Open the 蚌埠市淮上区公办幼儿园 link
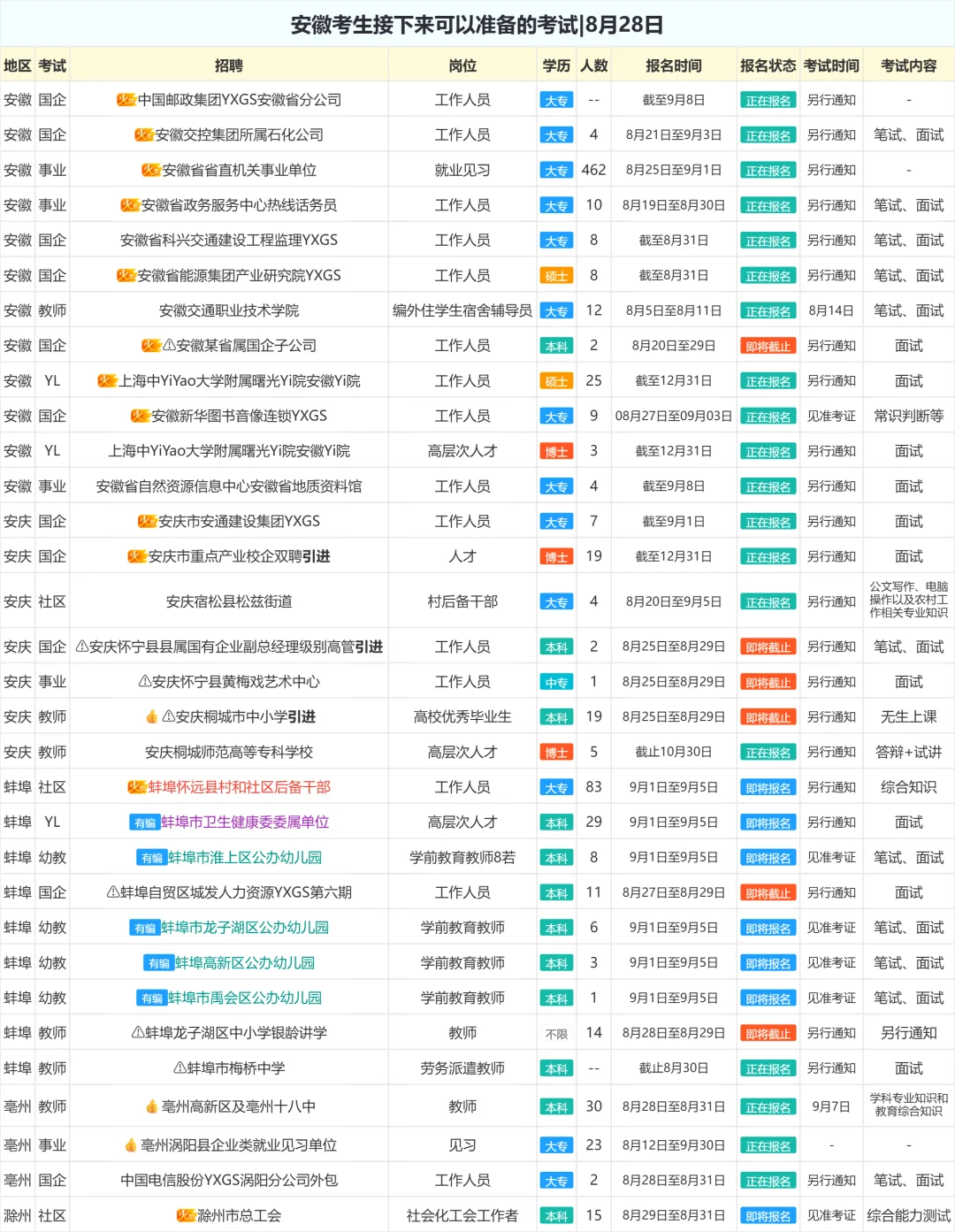Viewport: 955px width, 1232px height. point(245,858)
